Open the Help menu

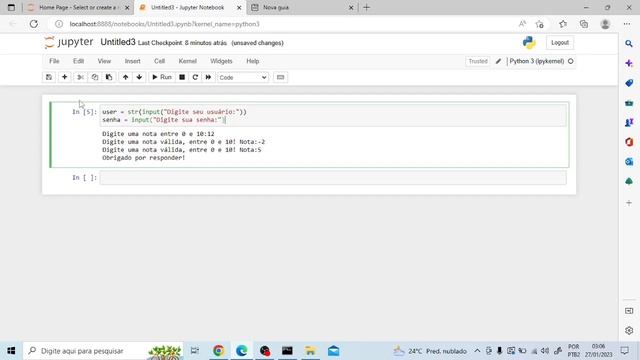click(253, 61)
